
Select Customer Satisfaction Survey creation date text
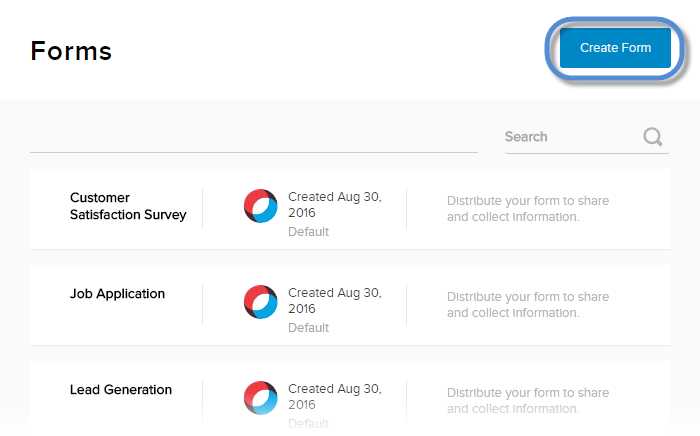[334, 205]
